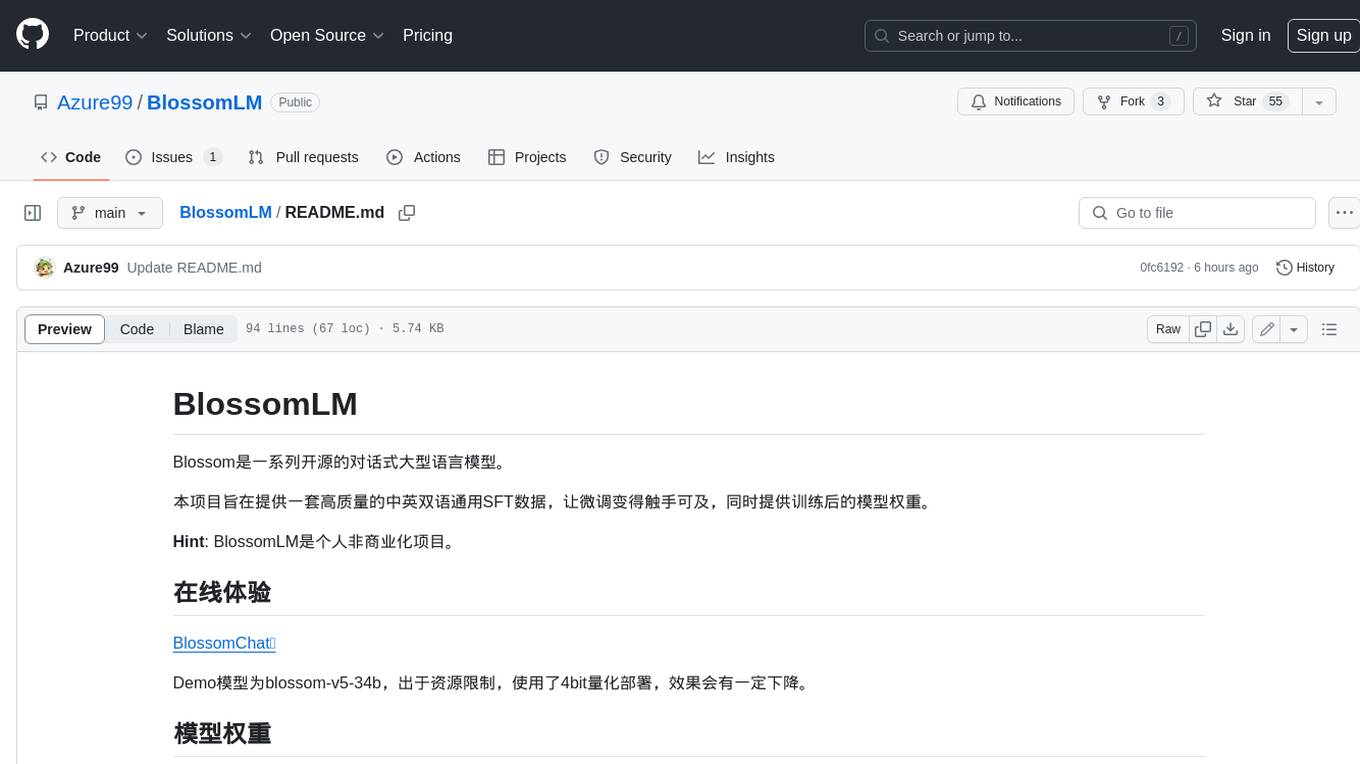This screenshot has height=764, width=1360.
Task: Open the main branch selector
Action: 110,213
